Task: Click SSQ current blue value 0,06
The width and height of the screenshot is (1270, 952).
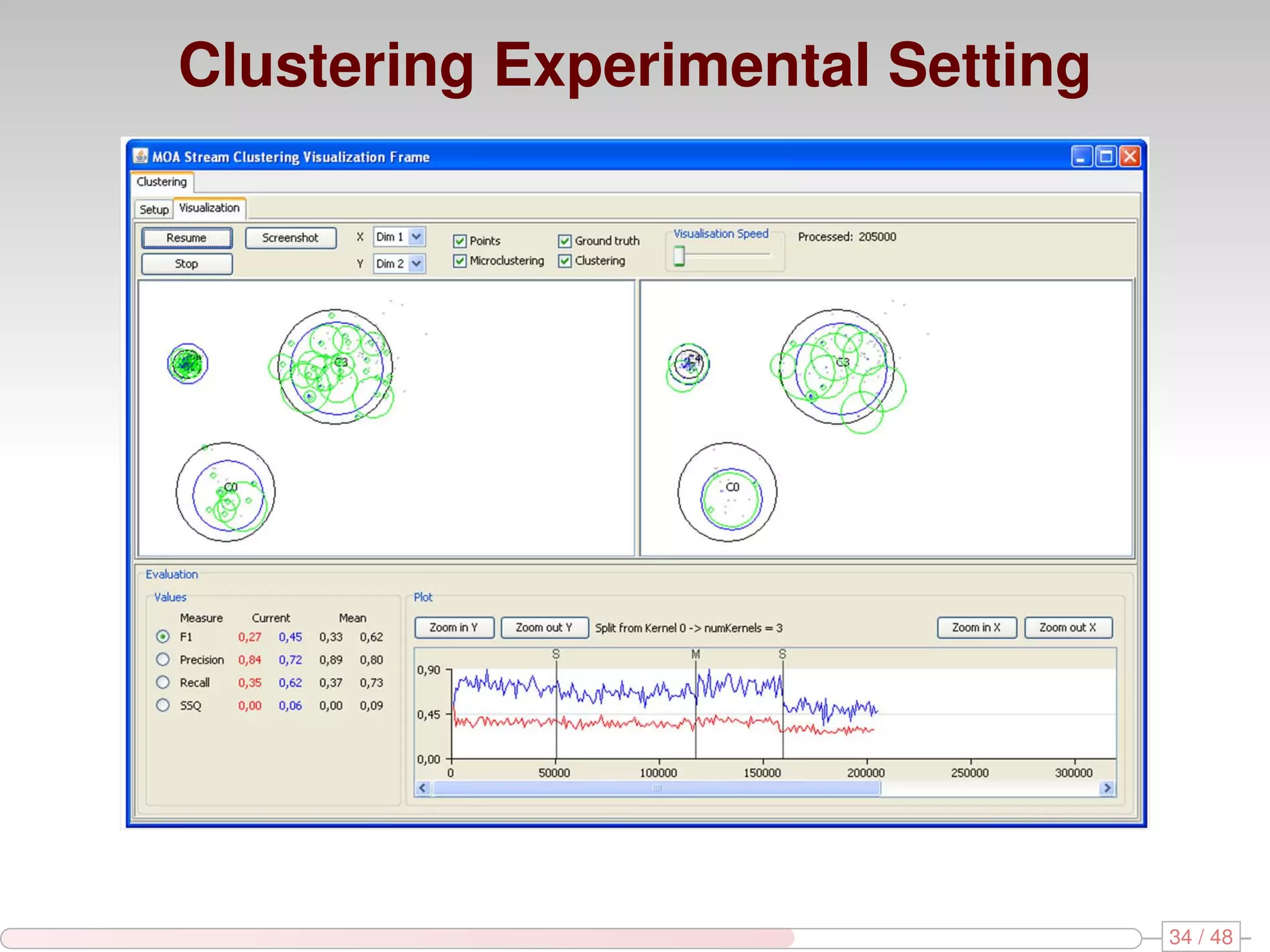Action: point(290,706)
